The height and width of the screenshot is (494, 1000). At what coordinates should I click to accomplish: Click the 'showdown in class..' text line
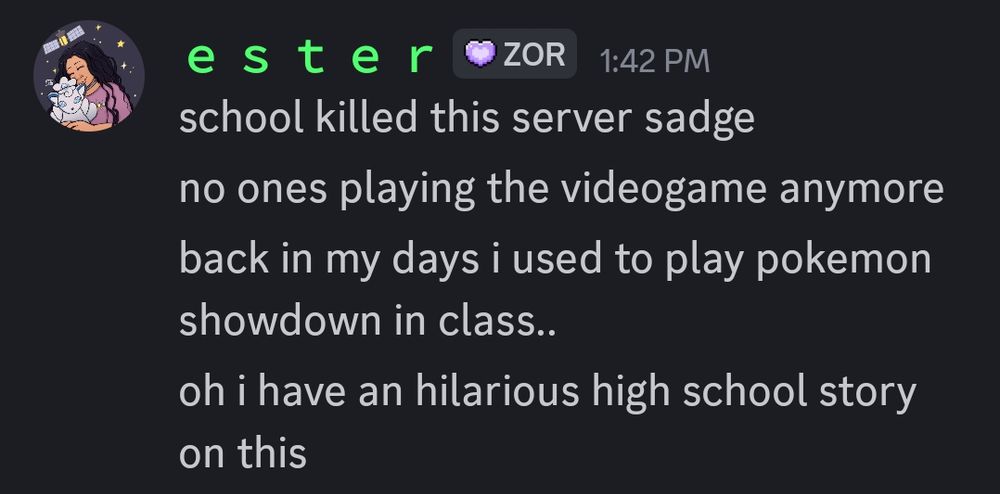click(368, 321)
